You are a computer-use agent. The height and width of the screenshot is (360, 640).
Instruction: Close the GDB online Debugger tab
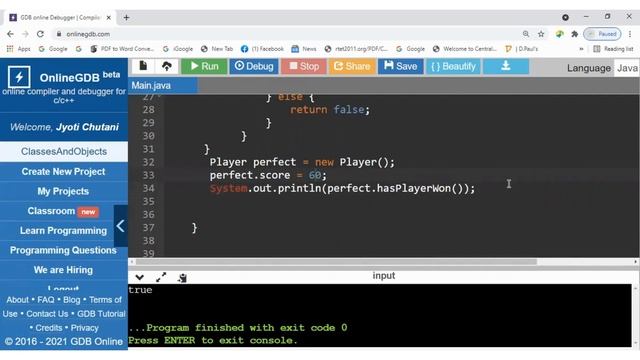(x=109, y=18)
